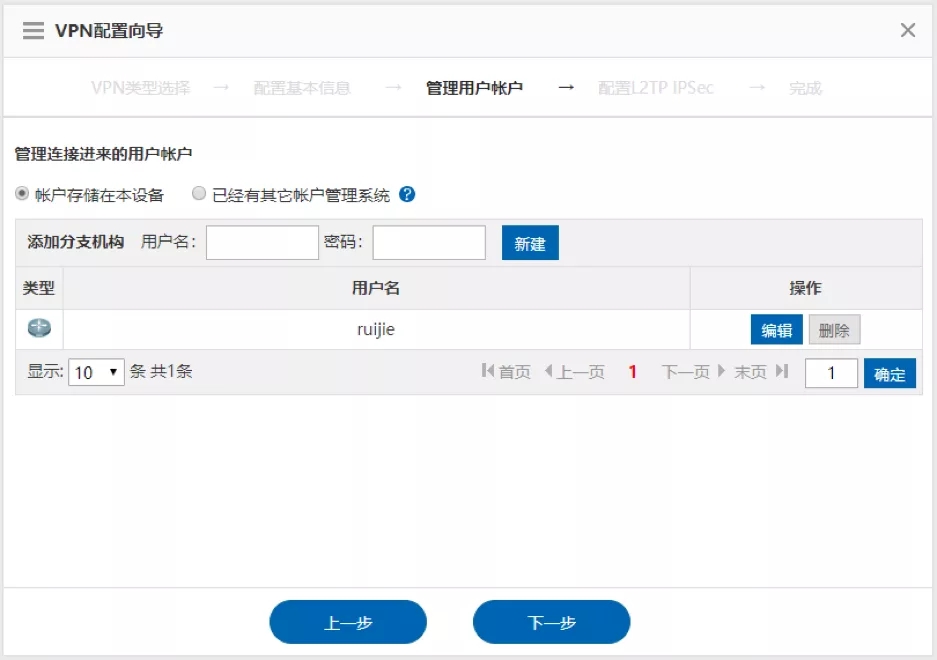Click the 用户名 input field
Image resolution: width=937 pixels, height=660 pixels.
point(262,243)
